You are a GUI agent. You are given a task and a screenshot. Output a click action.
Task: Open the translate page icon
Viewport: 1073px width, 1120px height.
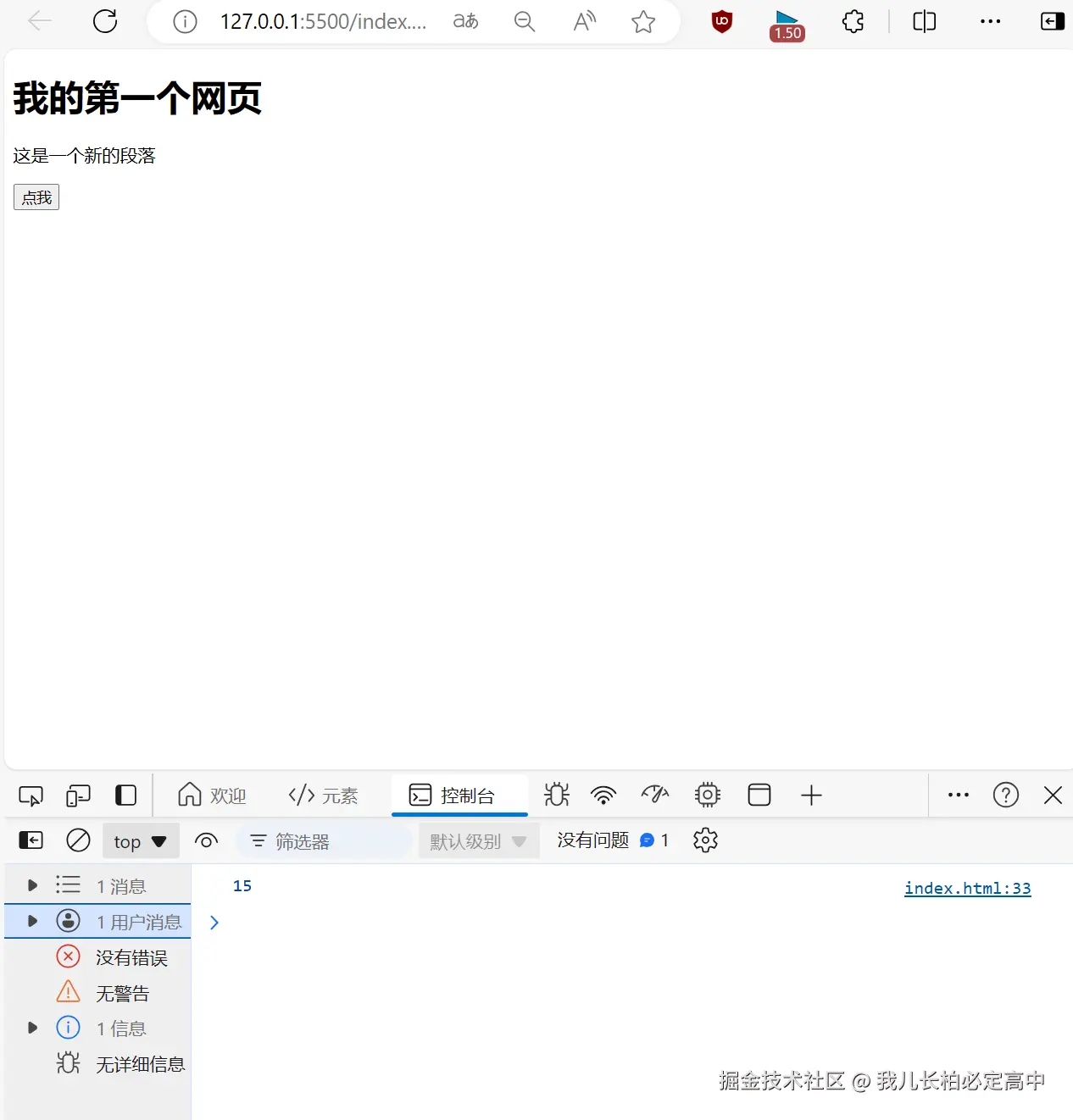pos(465,21)
